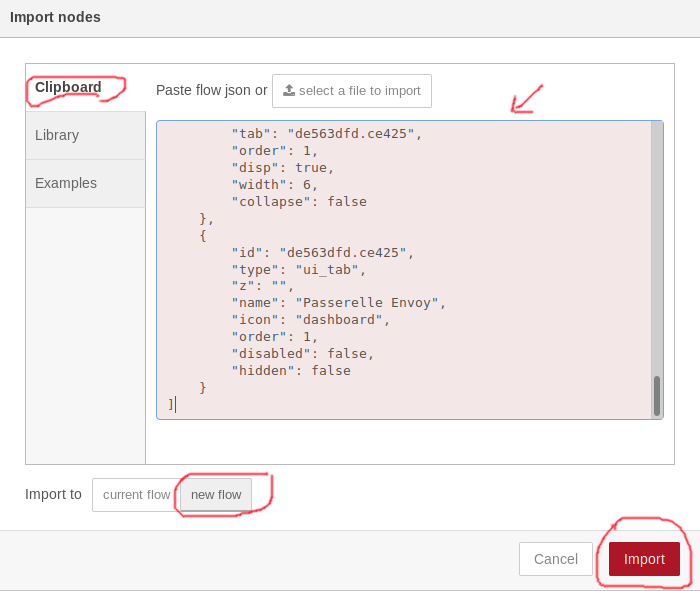Click the Import nodes dialog title
Screen dimensions: 700x591
[55, 17]
